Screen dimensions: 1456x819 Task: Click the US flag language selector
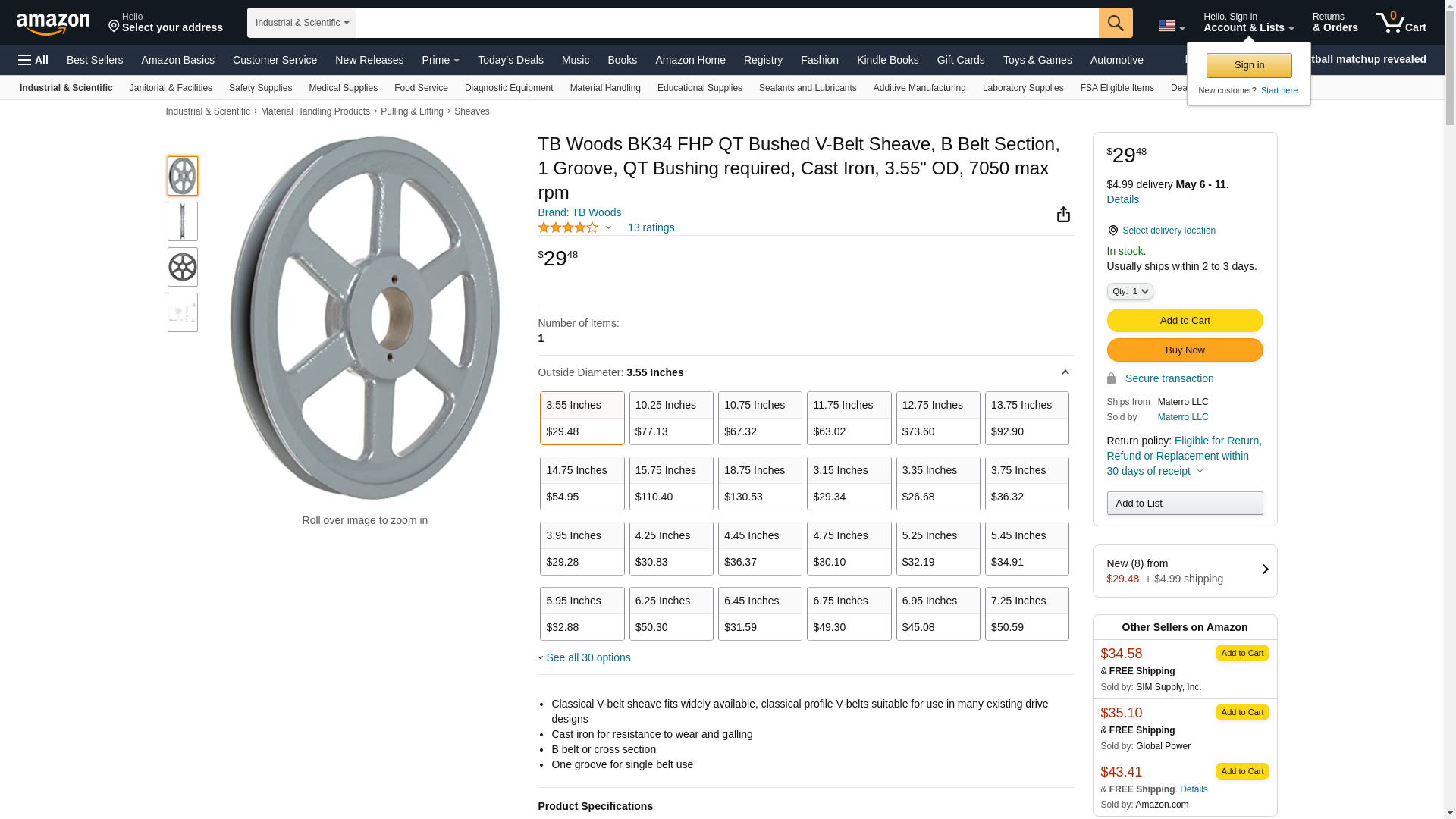tap(1171, 27)
